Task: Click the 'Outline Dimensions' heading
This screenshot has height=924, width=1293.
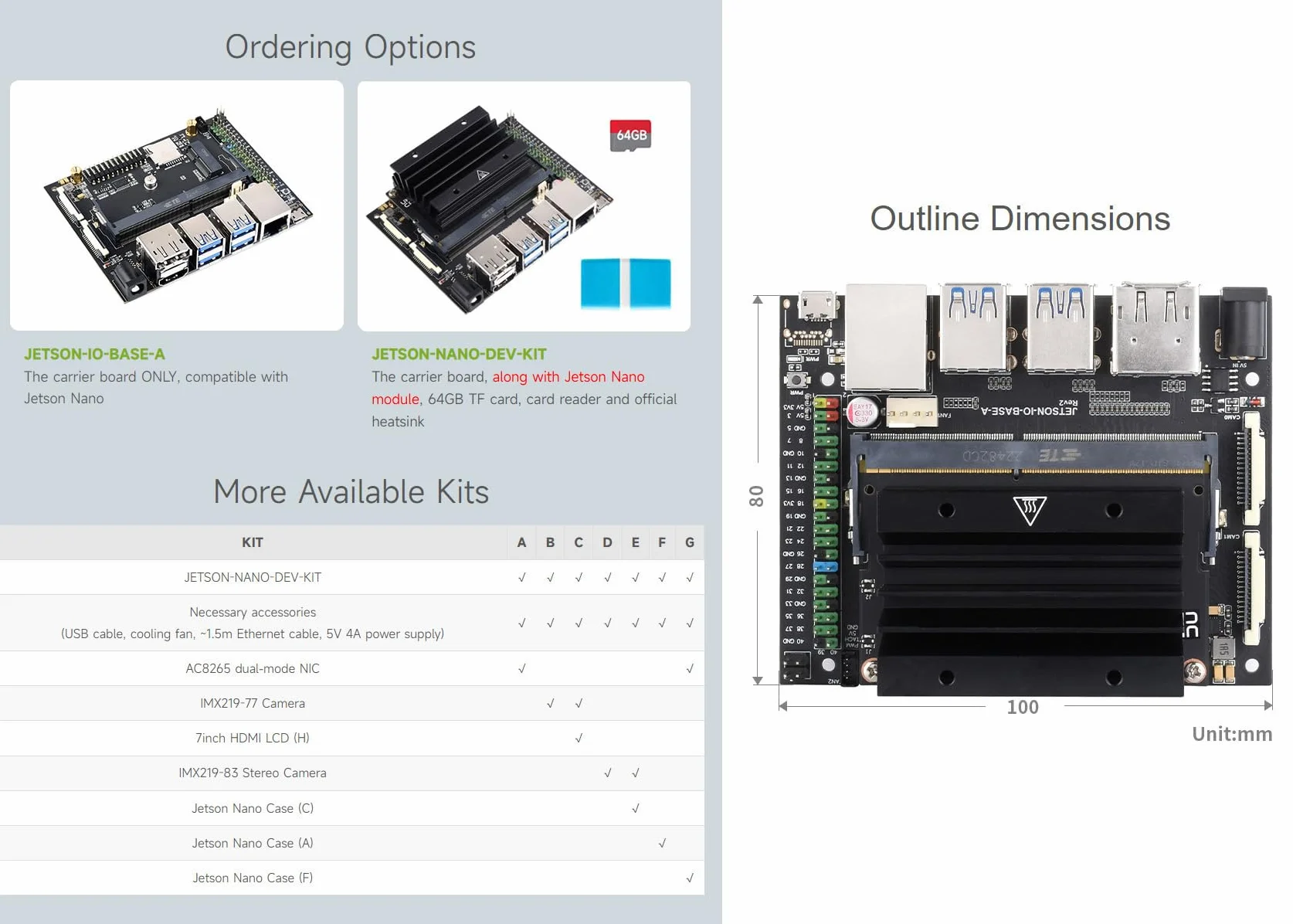Action: (1020, 219)
